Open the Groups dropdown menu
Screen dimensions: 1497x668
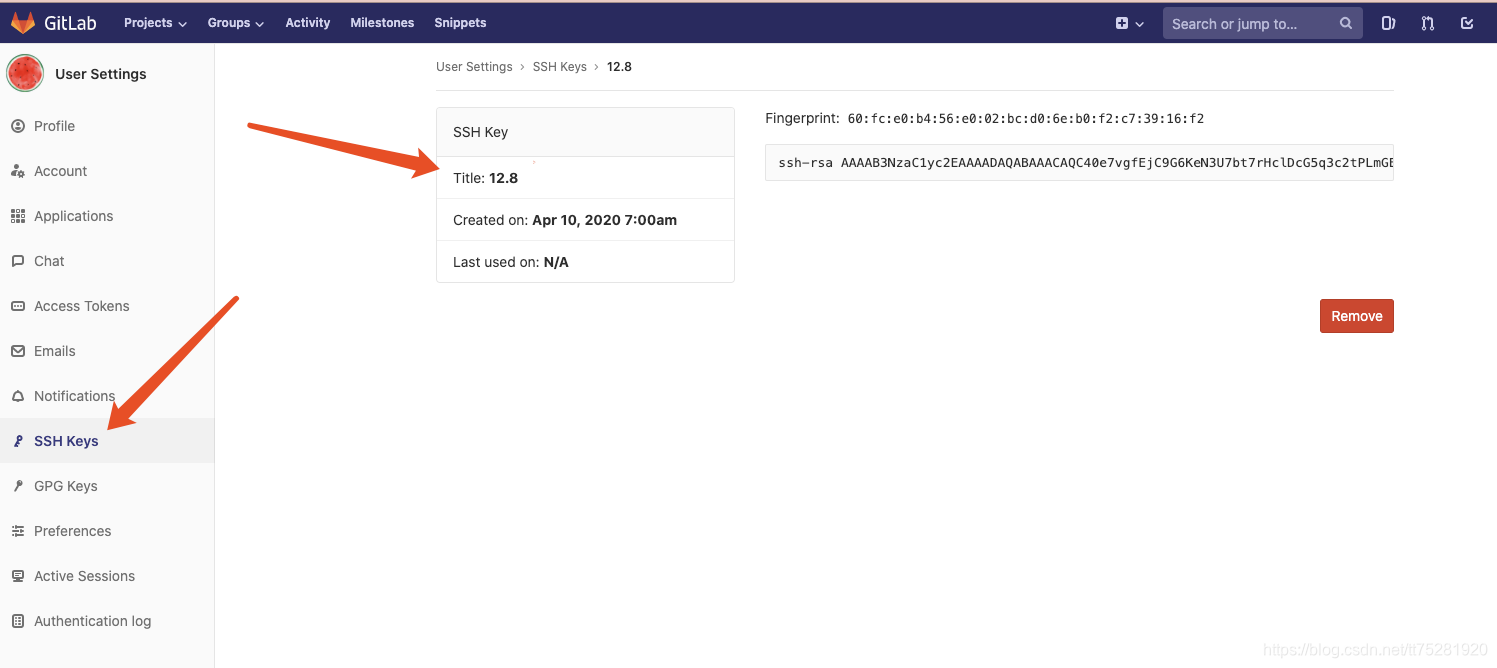(236, 23)
